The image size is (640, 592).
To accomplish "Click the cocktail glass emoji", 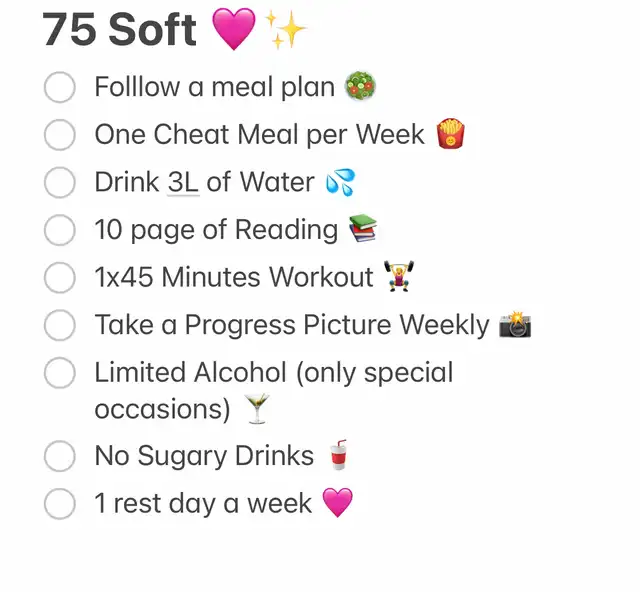I will [257, 408].
